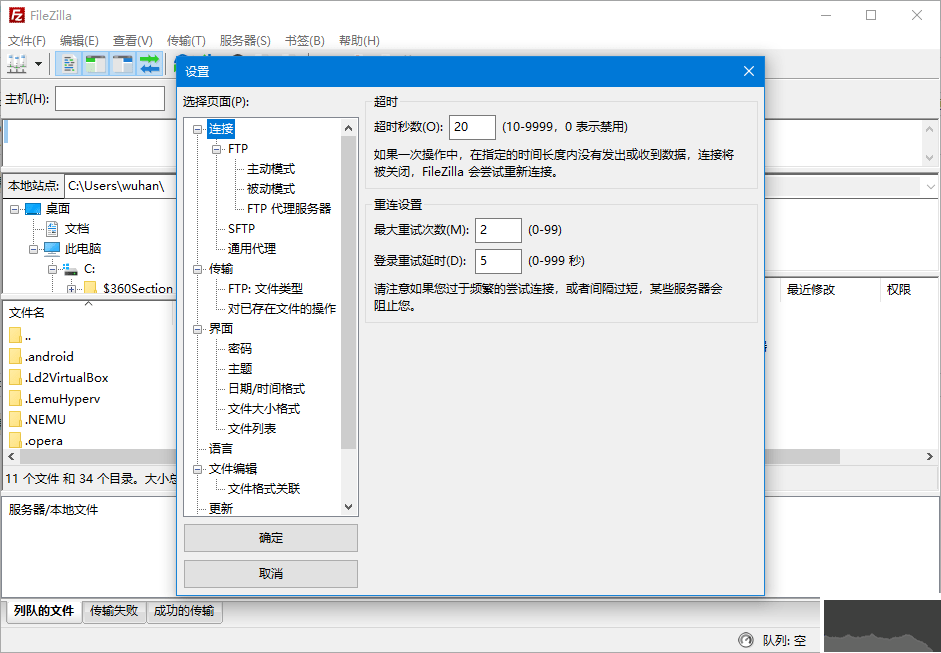
Task: Click the .NEMU folder icon
Action: pyautogui.click(x=15, y=420)
